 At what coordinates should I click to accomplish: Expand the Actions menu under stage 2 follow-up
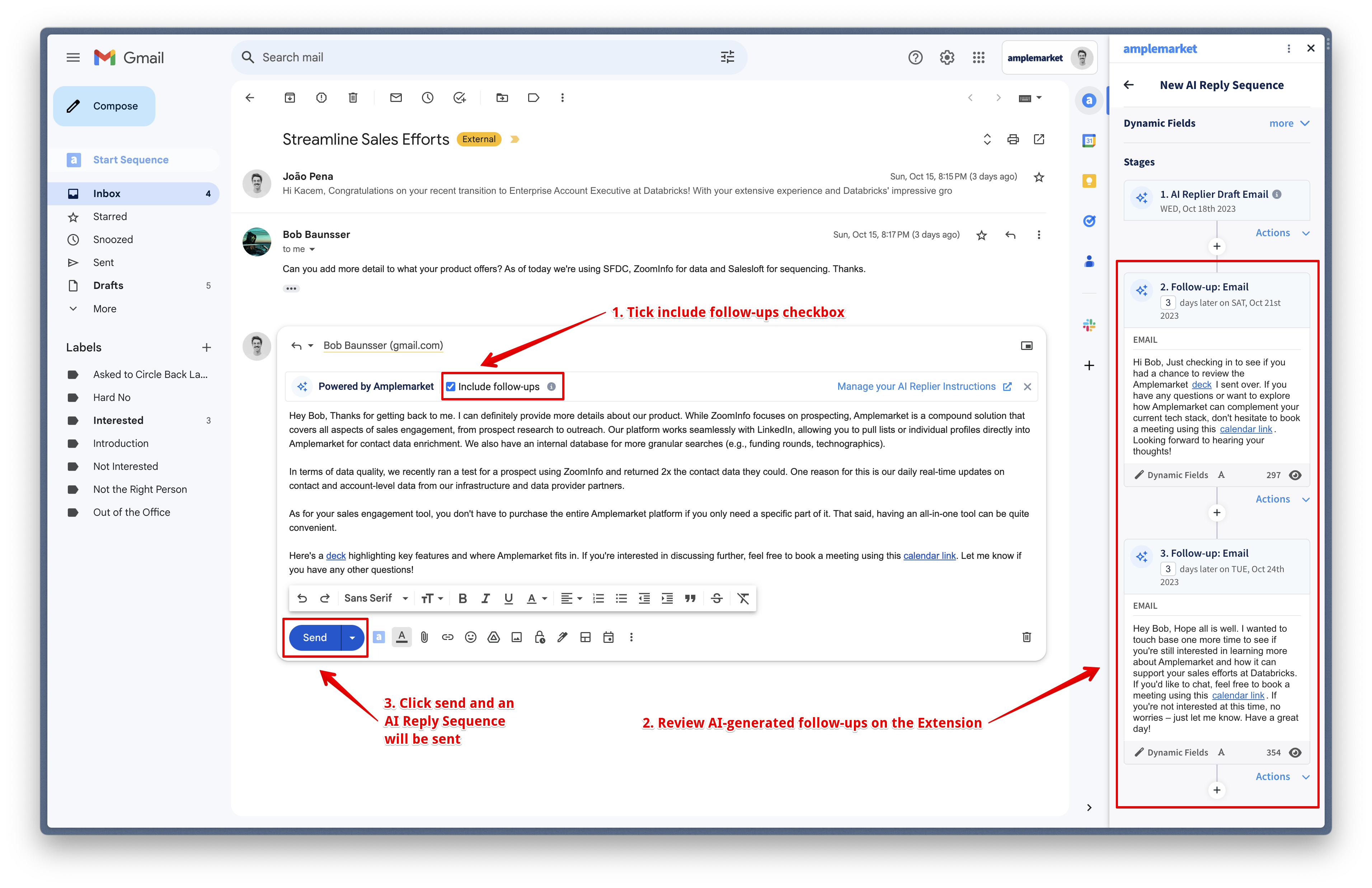(x=1282, y=499)
